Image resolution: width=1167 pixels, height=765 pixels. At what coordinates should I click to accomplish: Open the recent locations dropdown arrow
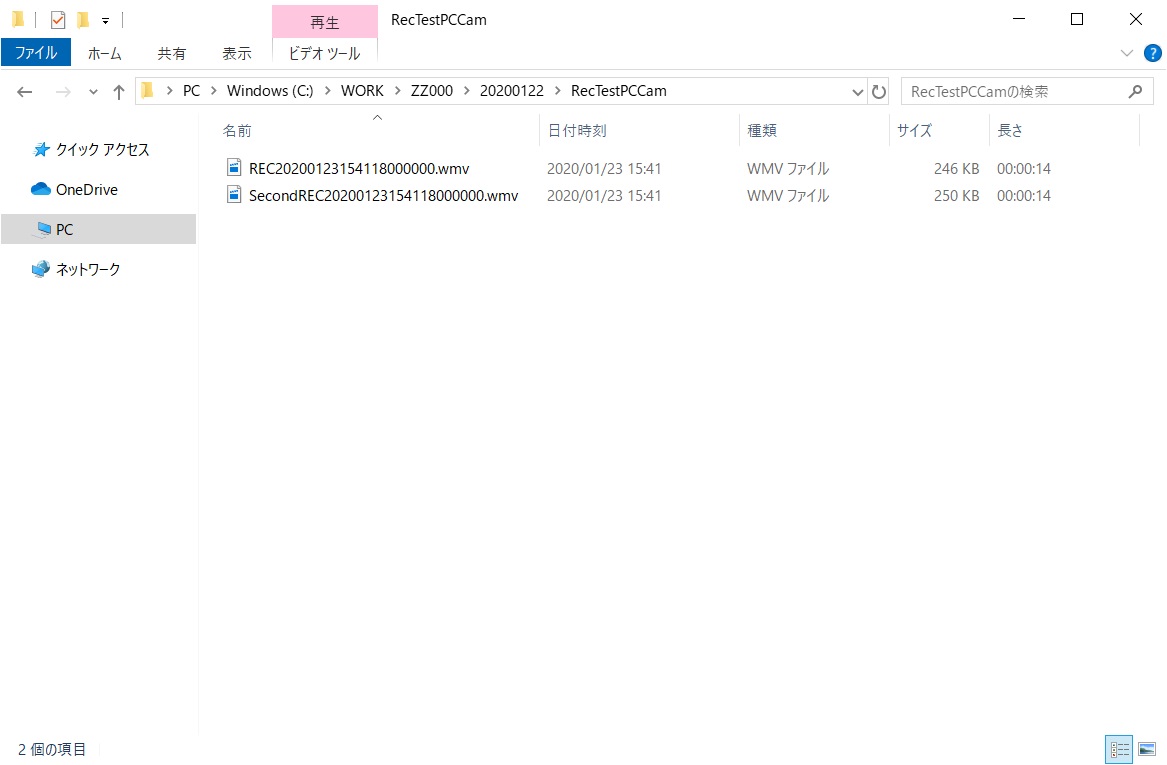[93, 92]
